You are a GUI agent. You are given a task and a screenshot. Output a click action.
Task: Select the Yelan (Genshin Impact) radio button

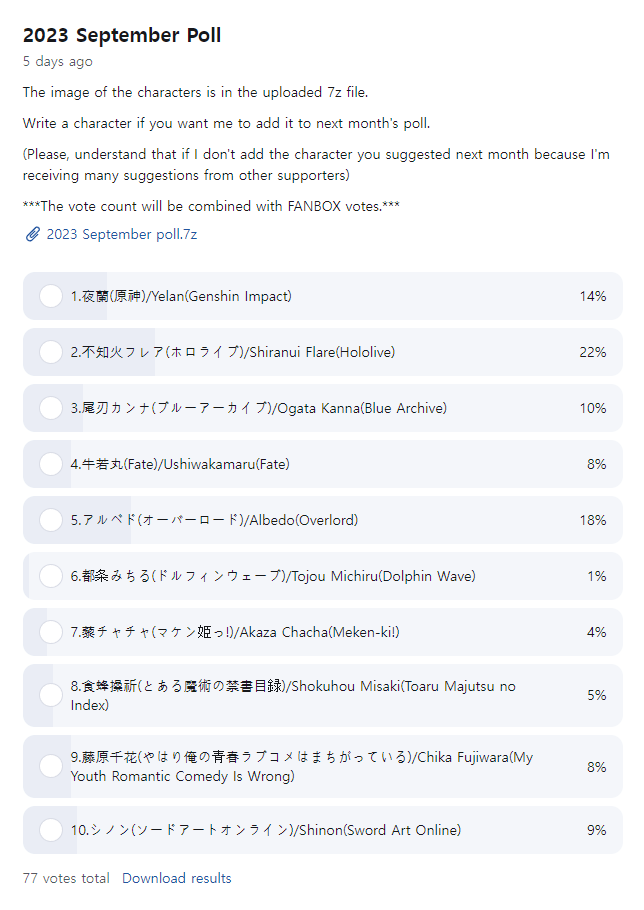tap(51, 296)
